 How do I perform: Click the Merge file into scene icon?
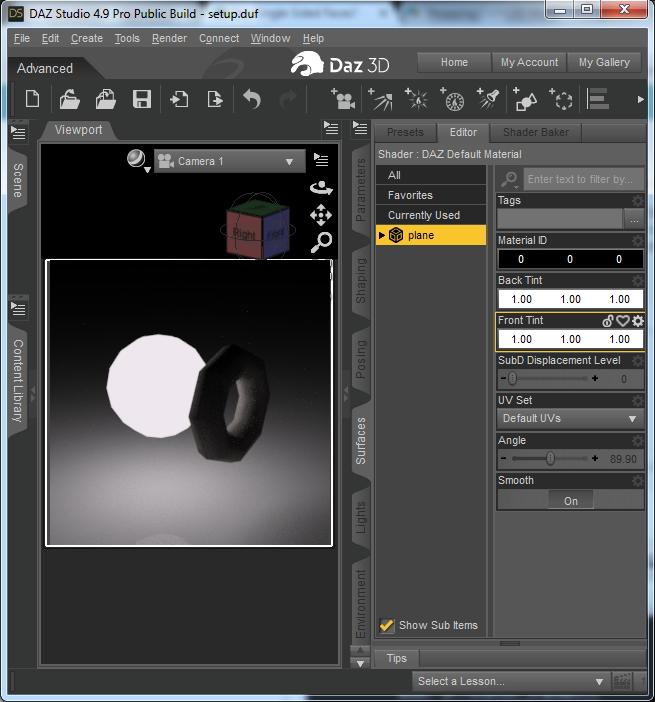coord(106,99)
